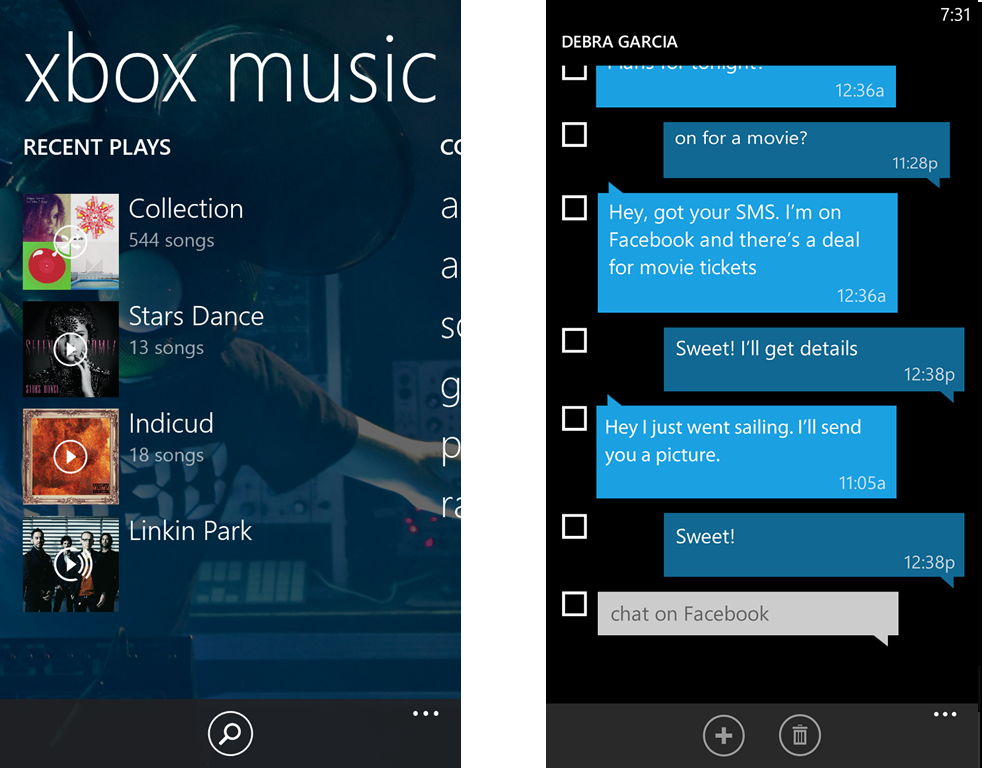Open the more options dots in Xbox Music

[x=425, y=713]
